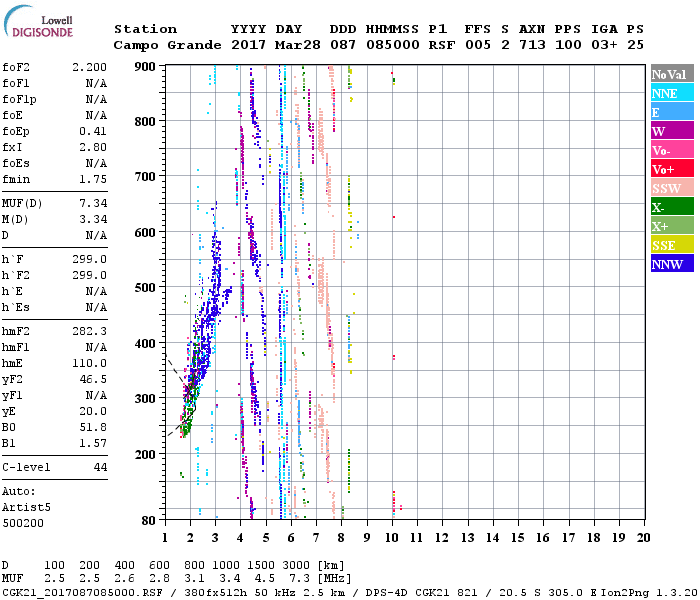Click the h`F value 299.0

pyautogui.click(x=89, y=259)
